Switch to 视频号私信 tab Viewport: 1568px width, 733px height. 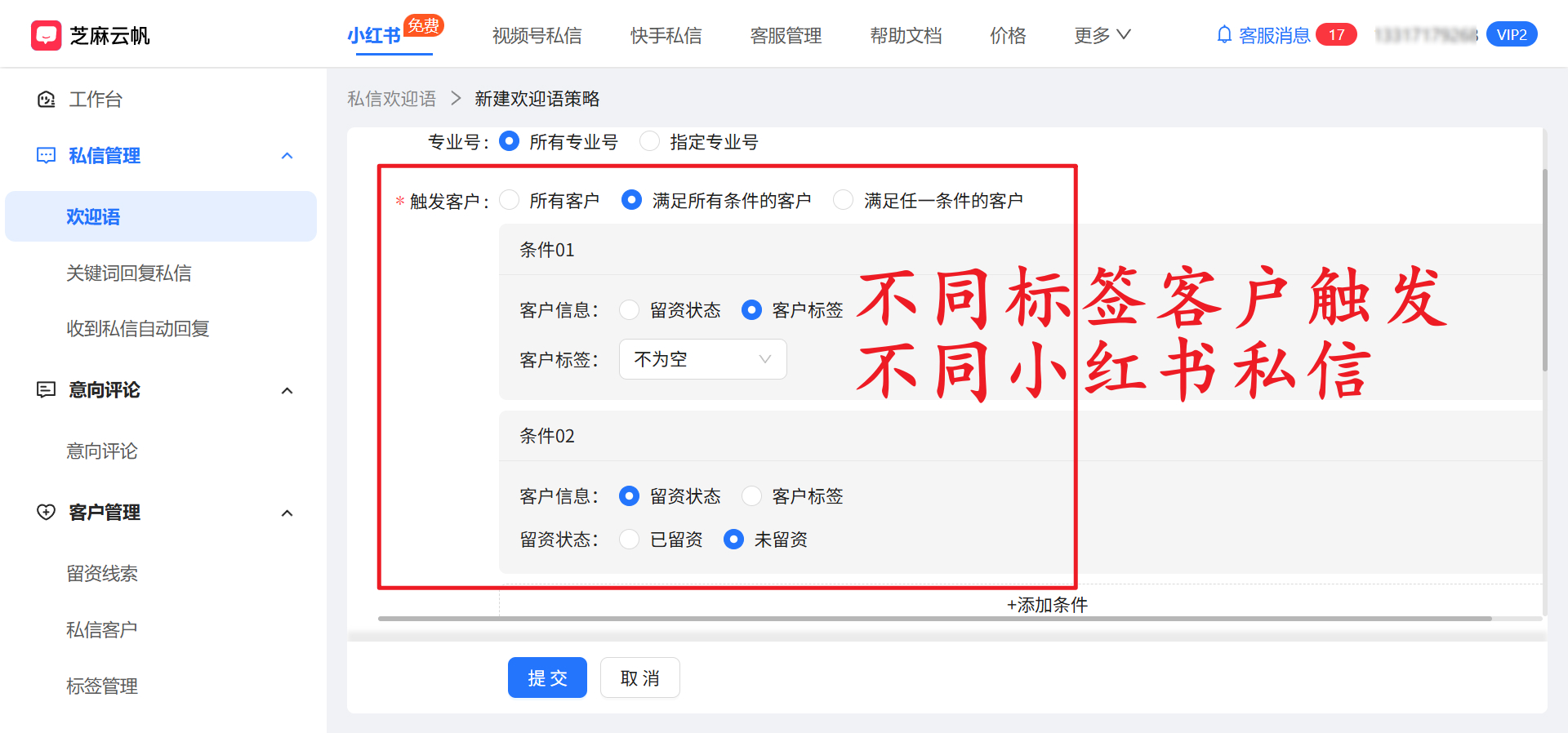[x=537, y=36]
